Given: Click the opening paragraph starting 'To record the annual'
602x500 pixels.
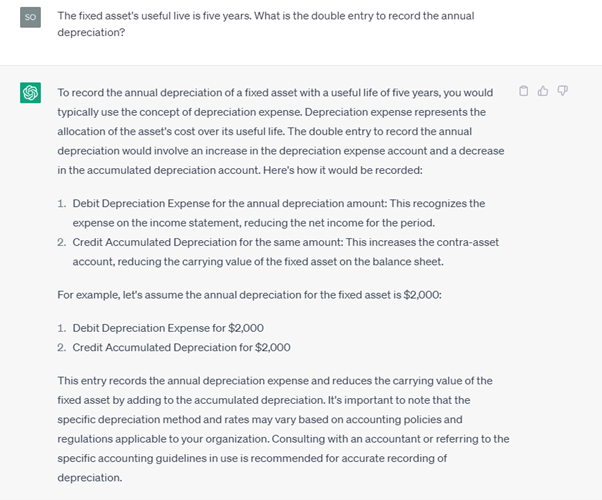Looking at the screenshot, I should click(x=281, y=131).
